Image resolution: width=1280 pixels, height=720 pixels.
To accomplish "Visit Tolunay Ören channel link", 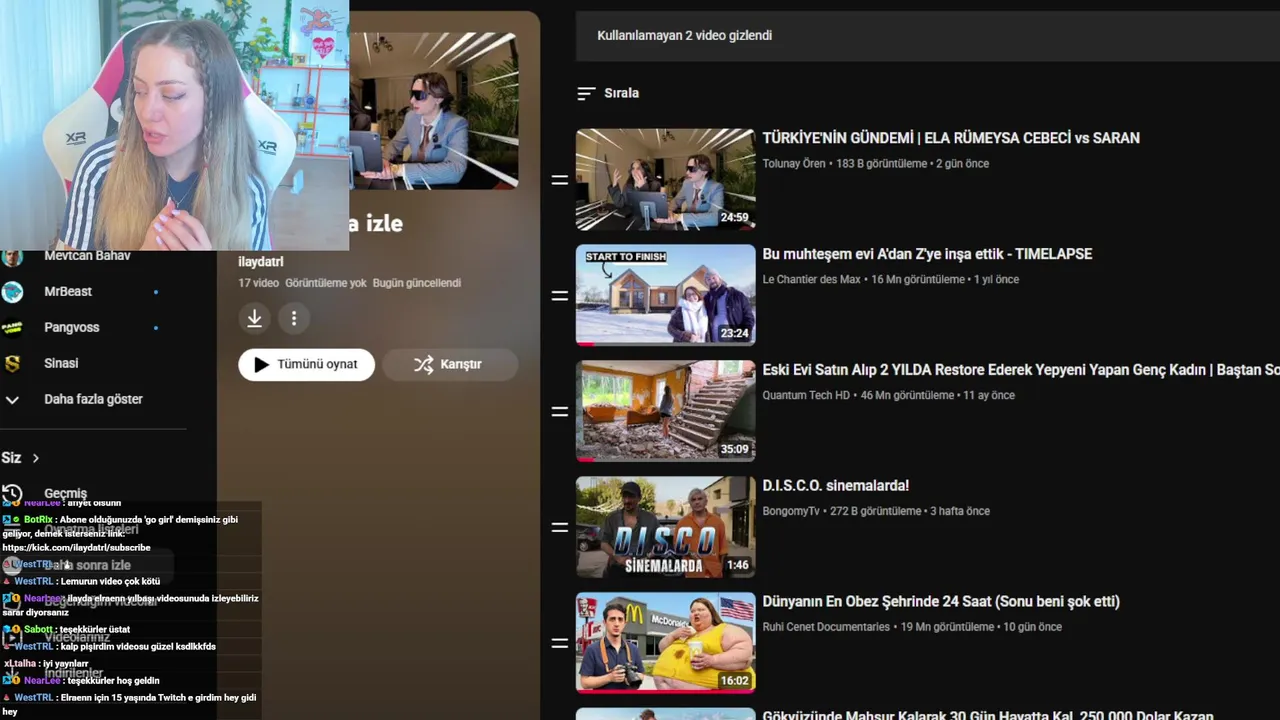I will [x=794, y=163].
